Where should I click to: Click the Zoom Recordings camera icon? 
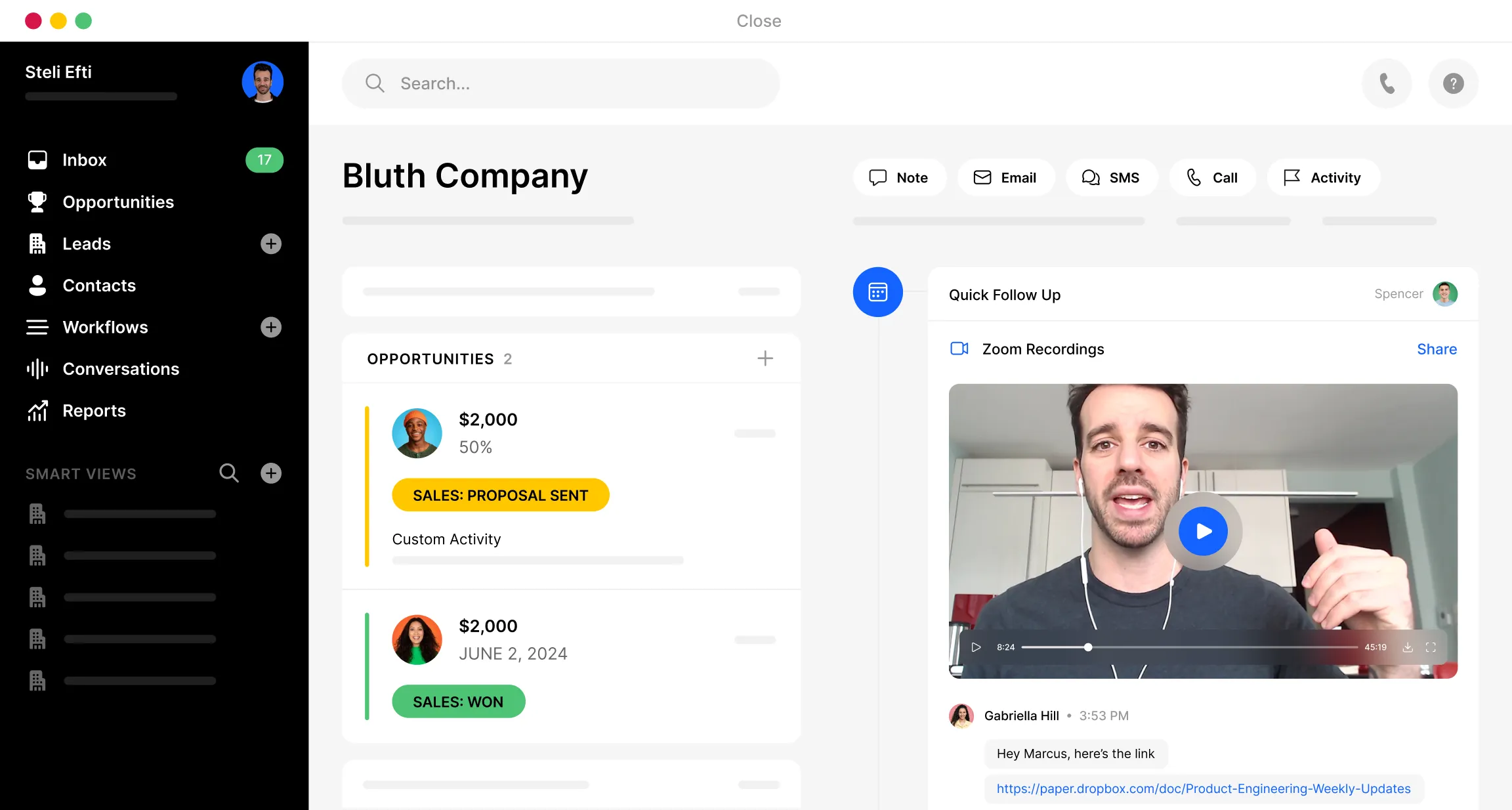(959, 349)
